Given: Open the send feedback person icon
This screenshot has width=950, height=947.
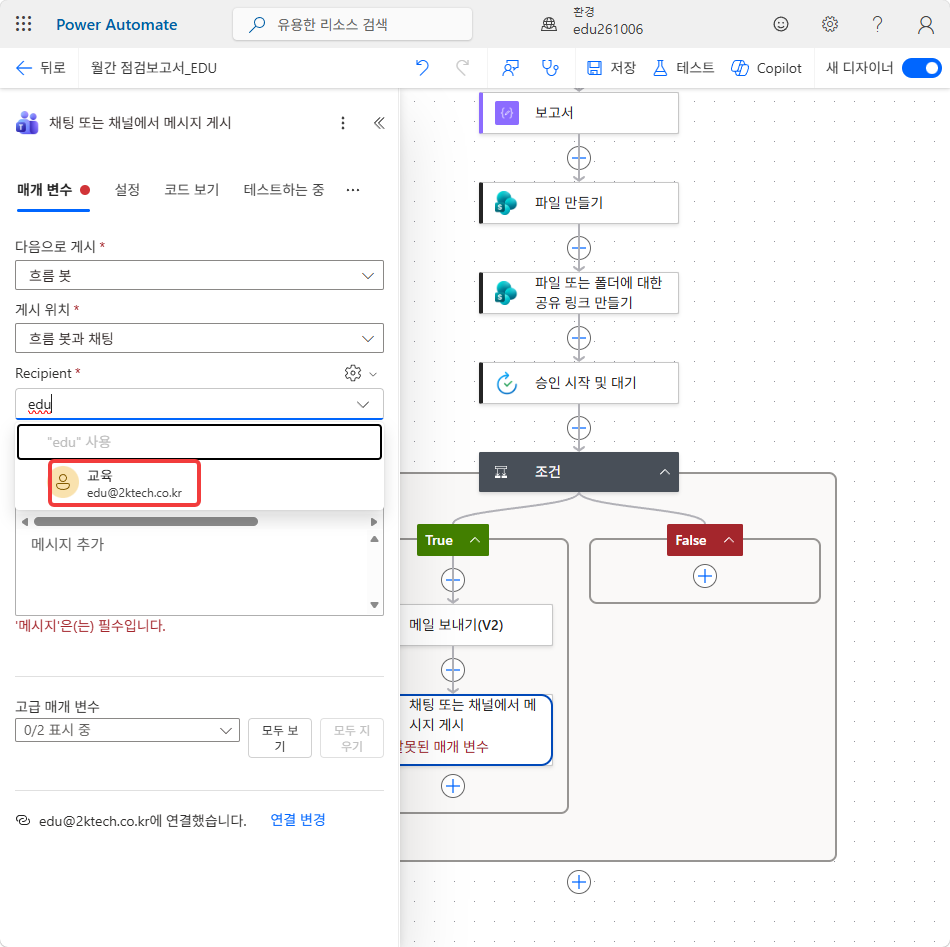Looking at the screenshot, I should click(510, 68).
